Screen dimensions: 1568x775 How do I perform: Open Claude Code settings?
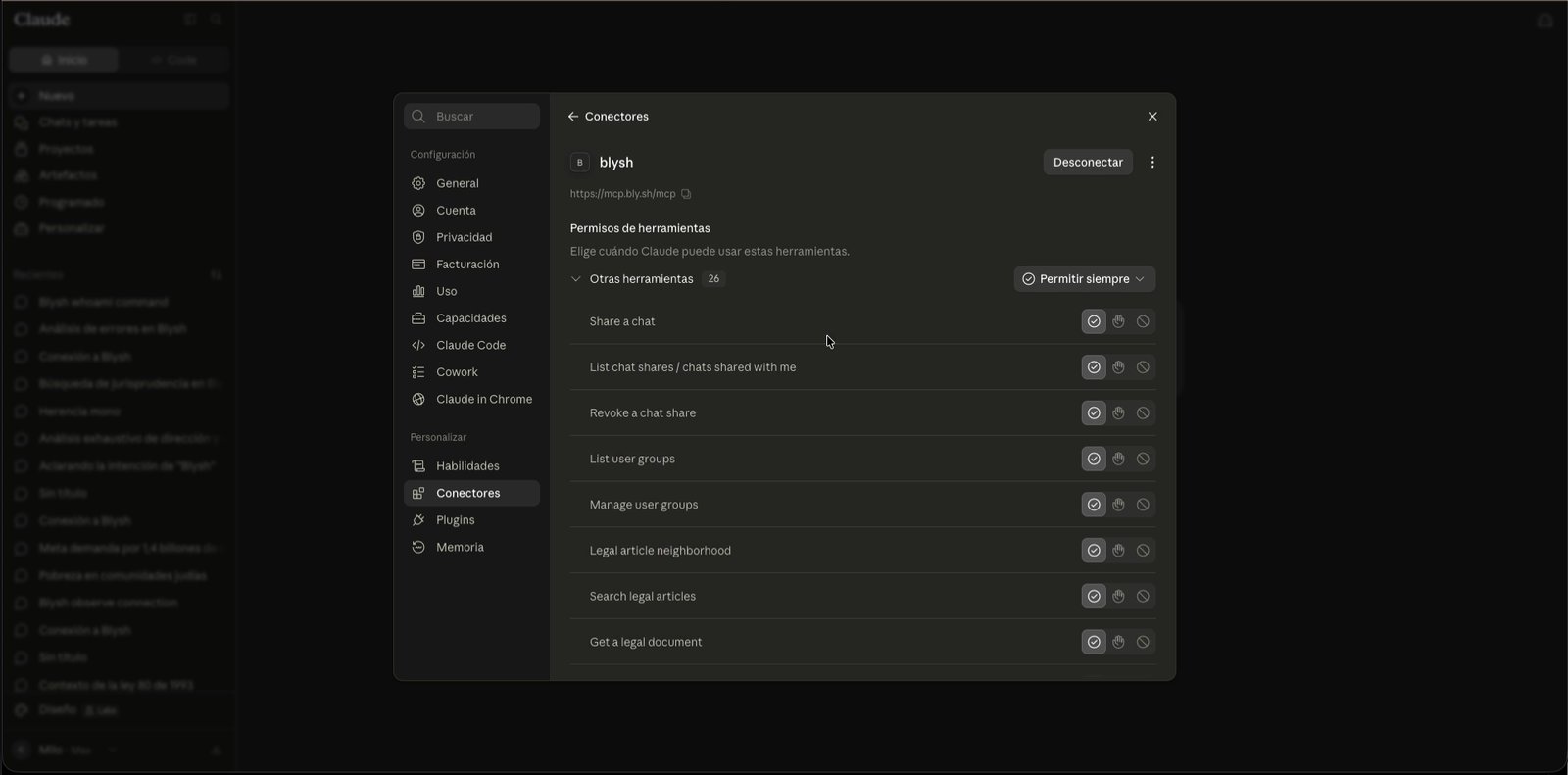pos(471,345)
